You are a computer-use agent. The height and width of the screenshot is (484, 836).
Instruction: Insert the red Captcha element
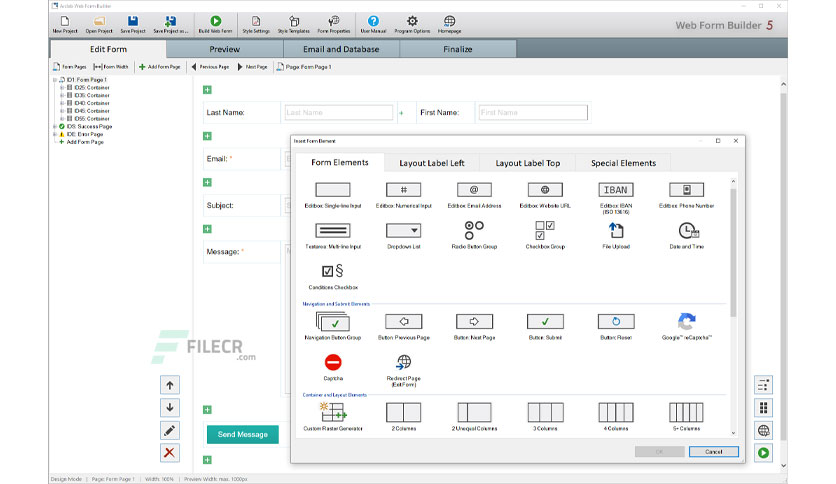(x=333, y=368)
